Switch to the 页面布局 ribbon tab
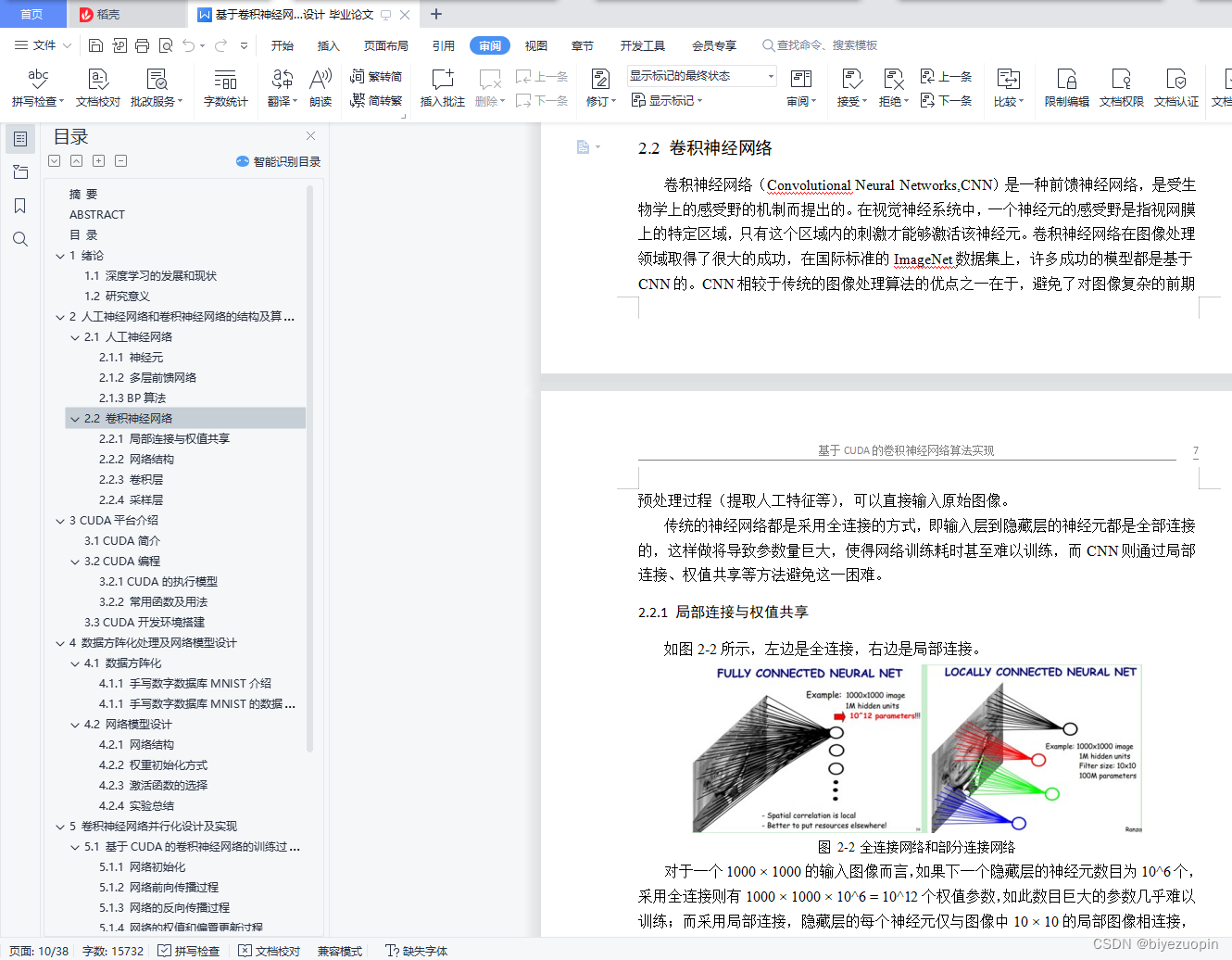 point(386,45)
